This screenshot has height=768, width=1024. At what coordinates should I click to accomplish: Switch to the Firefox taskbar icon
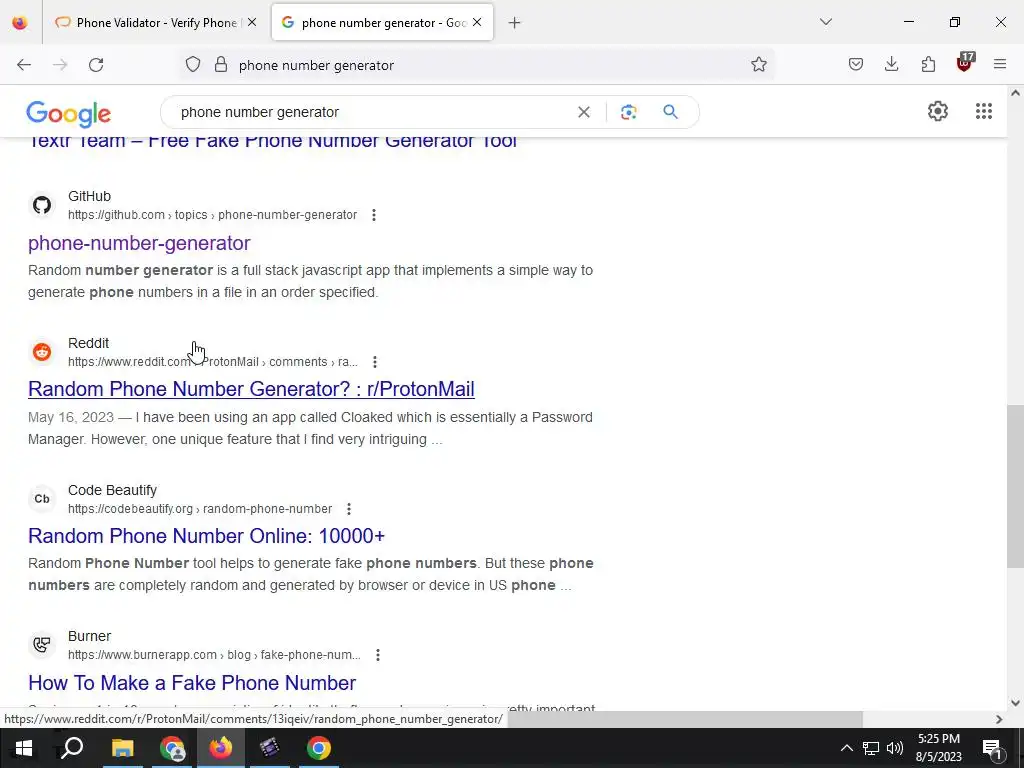pyautogui.click(x=221, y=748)
